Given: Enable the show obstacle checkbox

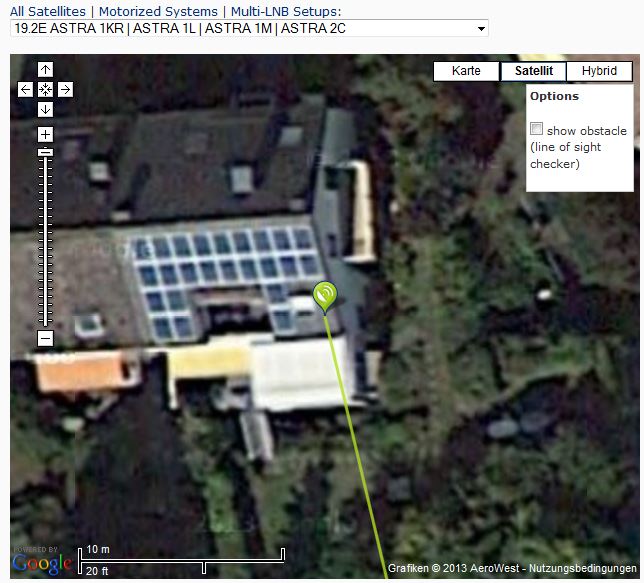Looking at the screenshot, I should 536,129.
